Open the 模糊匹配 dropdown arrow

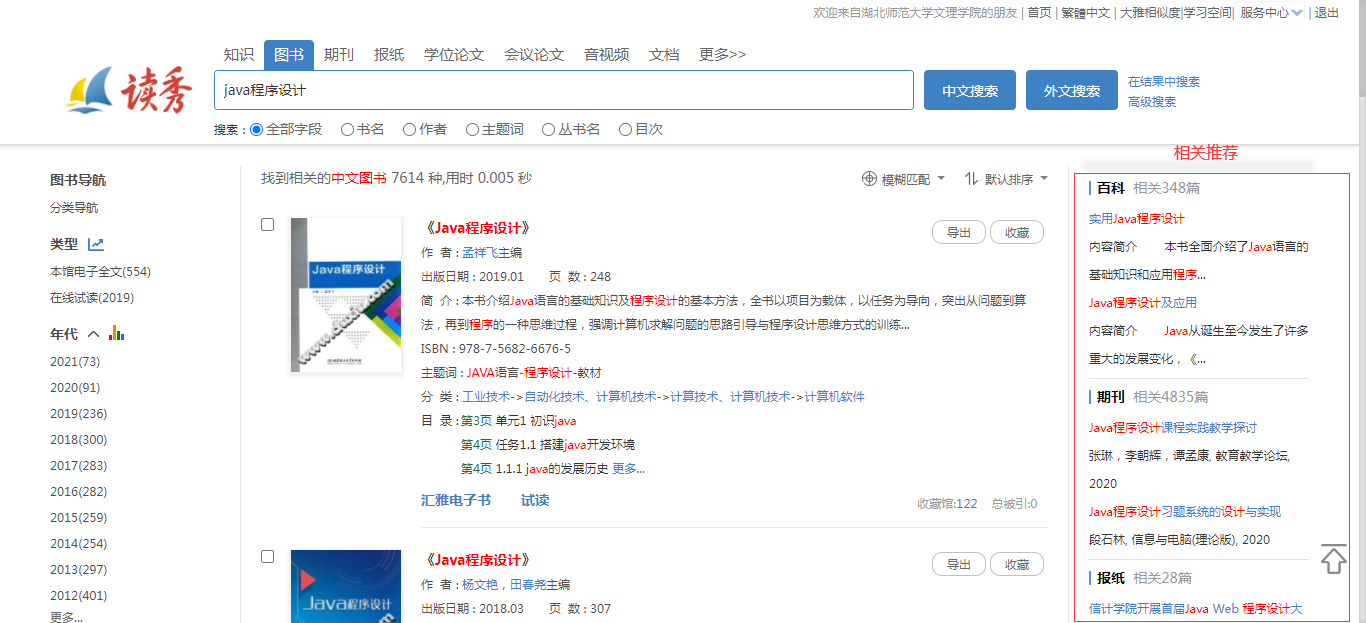click(941, 179)
